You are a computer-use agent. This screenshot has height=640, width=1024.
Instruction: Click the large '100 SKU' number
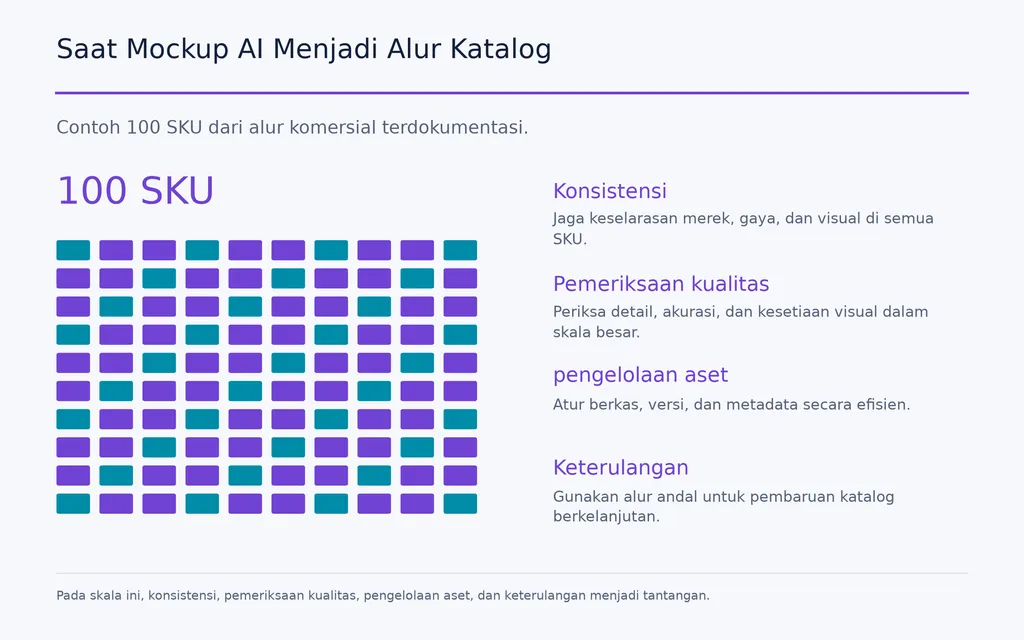pyautogui.click(x=135, y=191)
